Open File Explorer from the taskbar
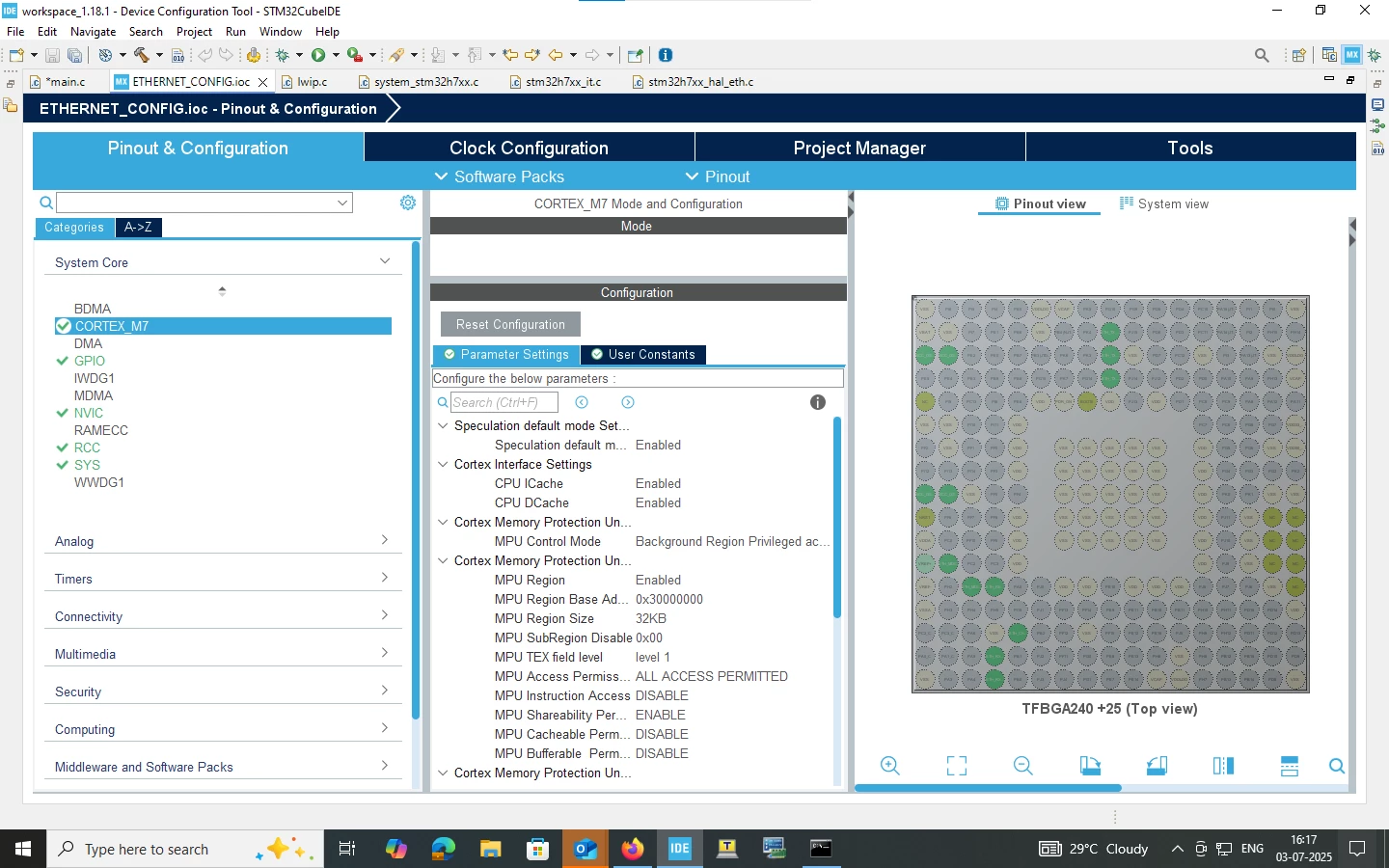The width and height of the screenshot is (1389, 868). click(491, 849)
